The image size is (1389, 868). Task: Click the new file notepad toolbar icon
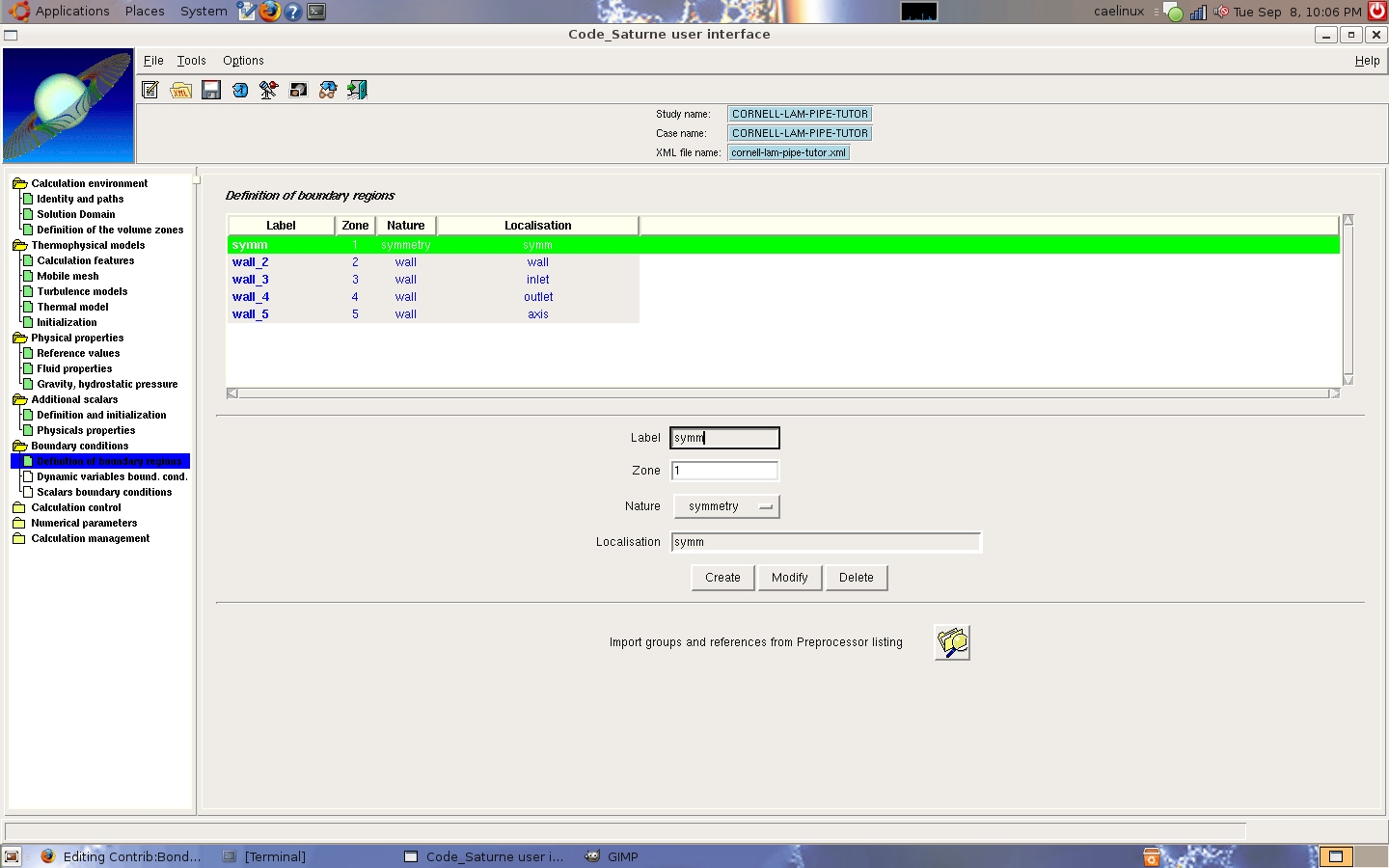click(x=150, y=90)
